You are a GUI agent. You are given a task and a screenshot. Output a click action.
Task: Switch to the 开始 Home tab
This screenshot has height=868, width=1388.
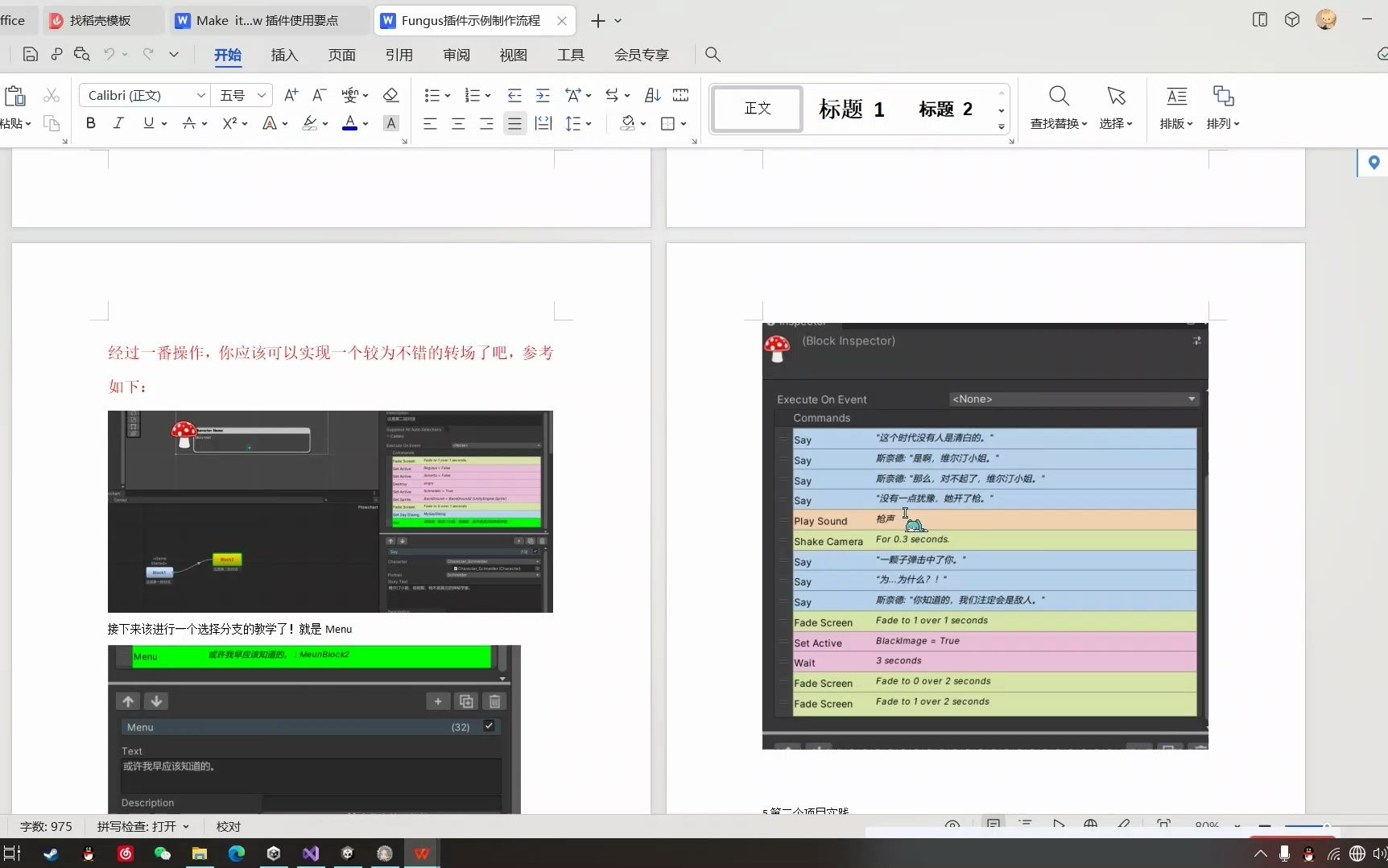tap(228, 55)
